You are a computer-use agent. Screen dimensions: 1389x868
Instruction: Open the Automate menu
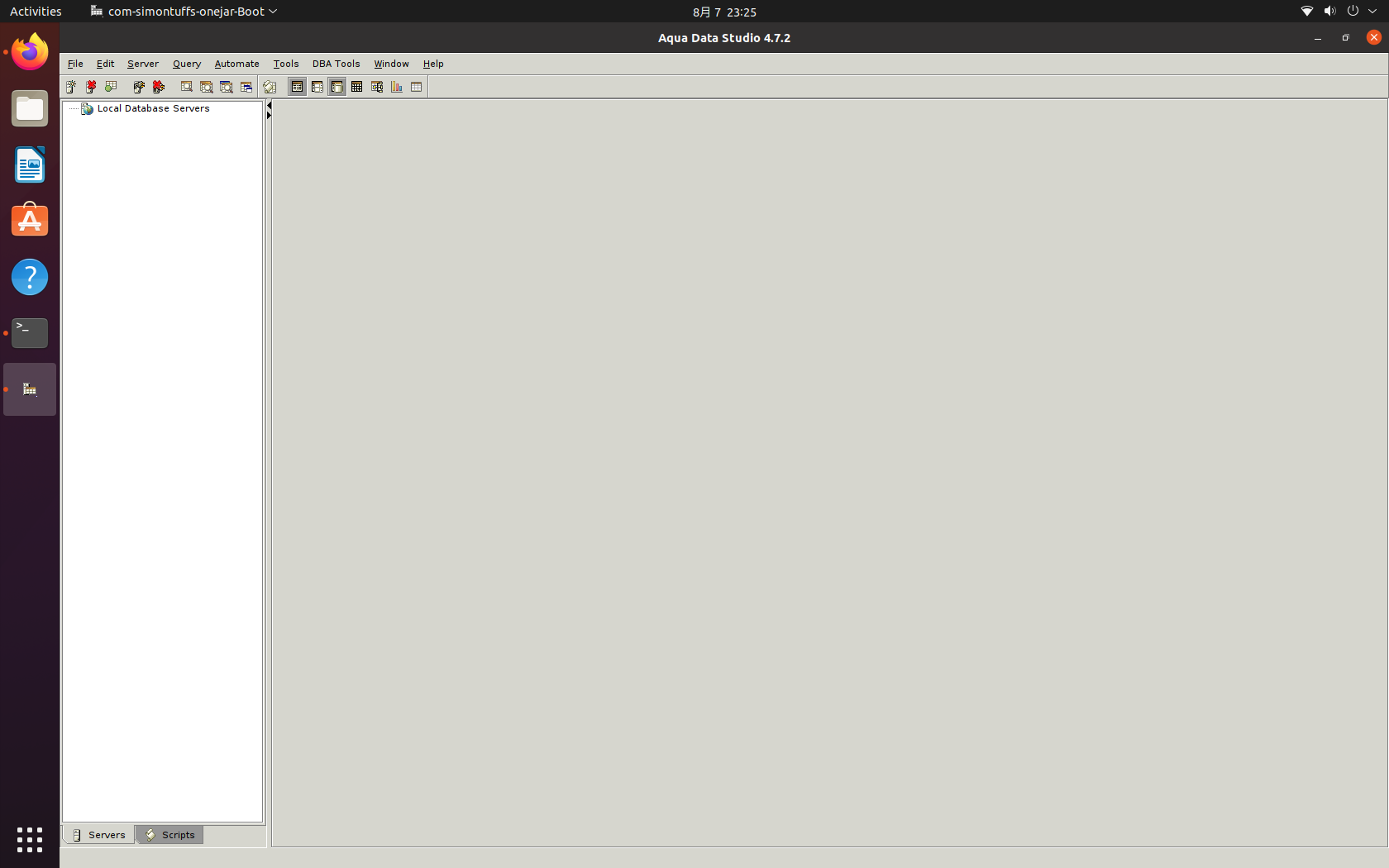tap(237, 64)
